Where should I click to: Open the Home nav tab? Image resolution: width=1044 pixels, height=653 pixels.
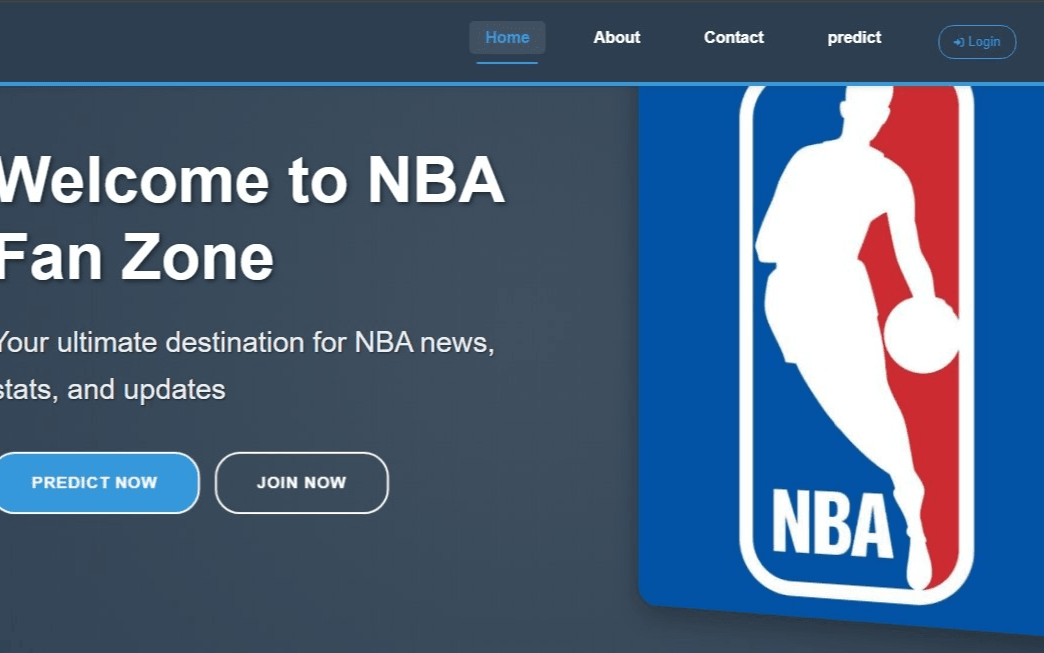pos(507,38)
